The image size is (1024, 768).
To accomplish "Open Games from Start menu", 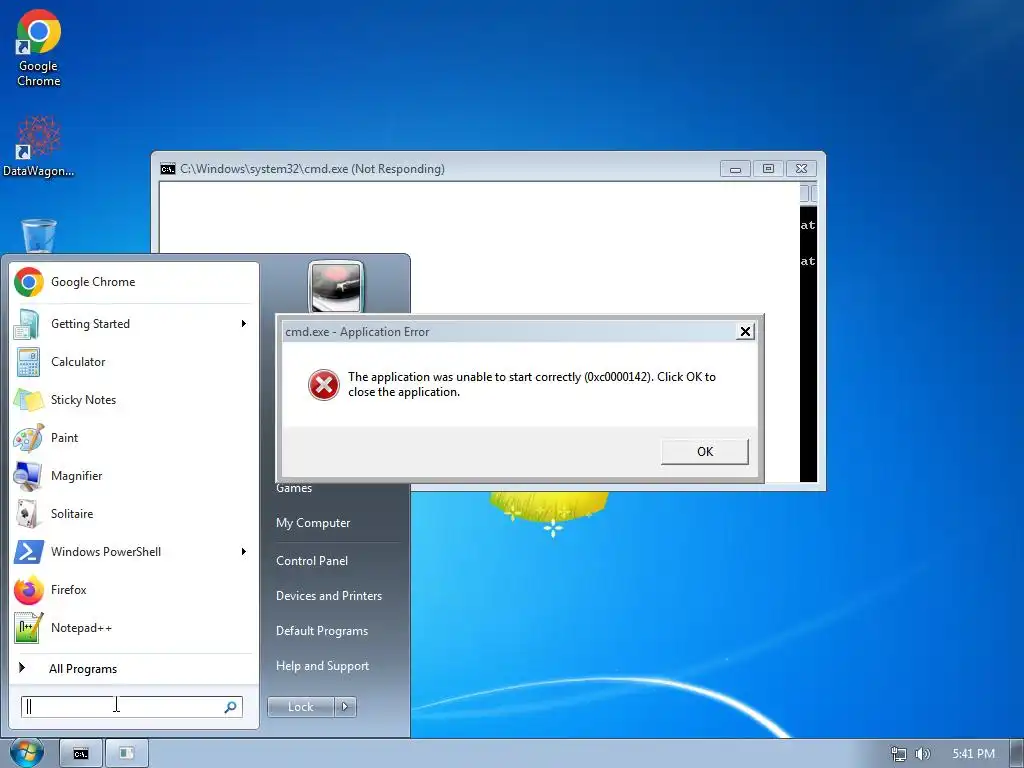I will (294, 488).
